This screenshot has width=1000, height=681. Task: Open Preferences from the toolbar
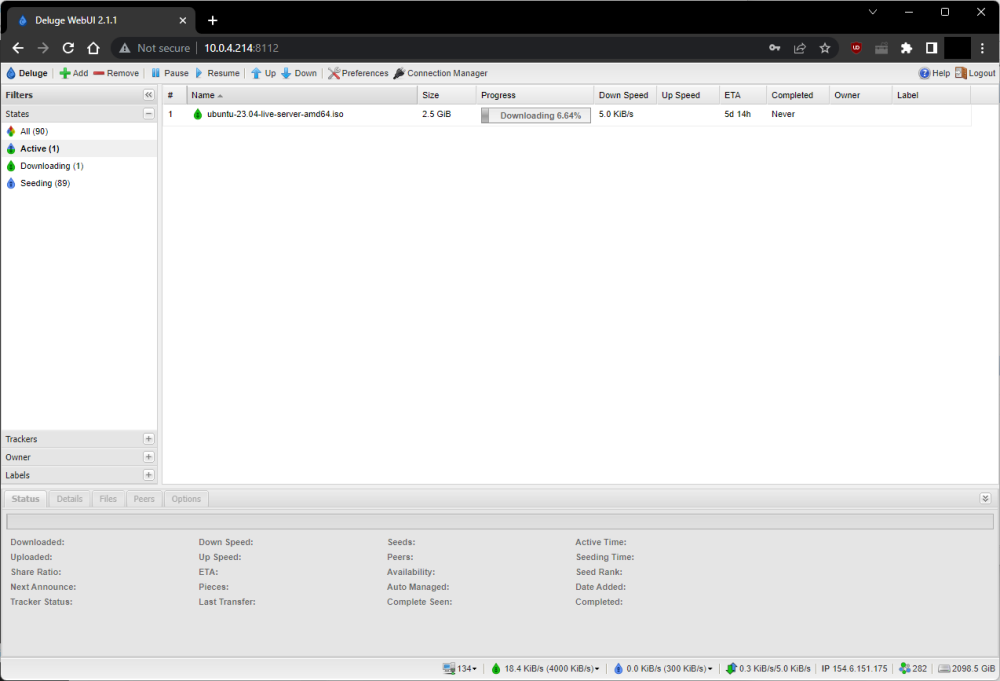[358, 73]
